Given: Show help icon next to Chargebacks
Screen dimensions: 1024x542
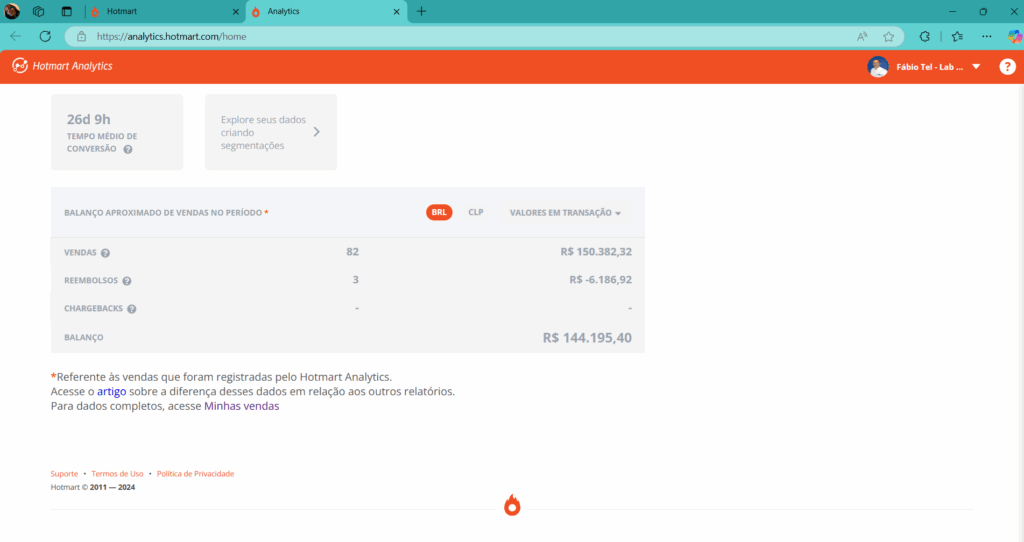Looking at the screenshot, I should (131, 309).
